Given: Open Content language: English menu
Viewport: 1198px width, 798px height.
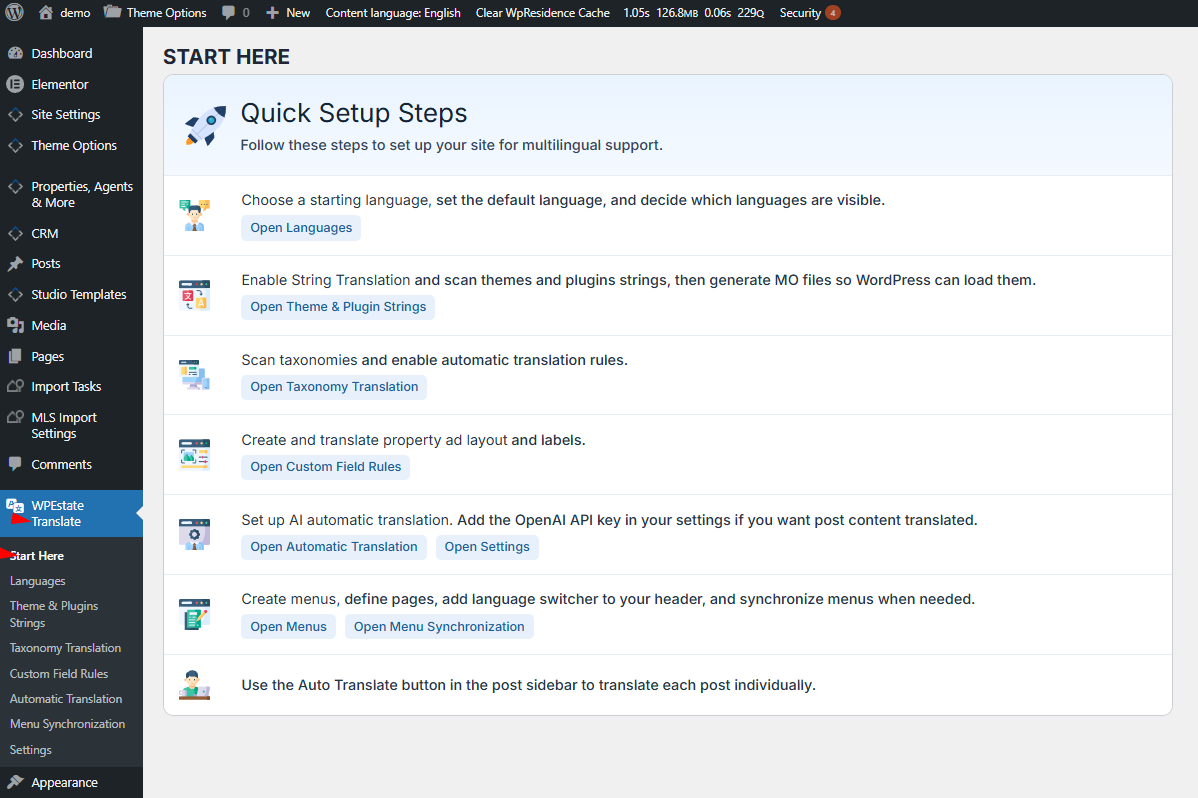Looking at the screenshot, I should [x=393, y=12].
